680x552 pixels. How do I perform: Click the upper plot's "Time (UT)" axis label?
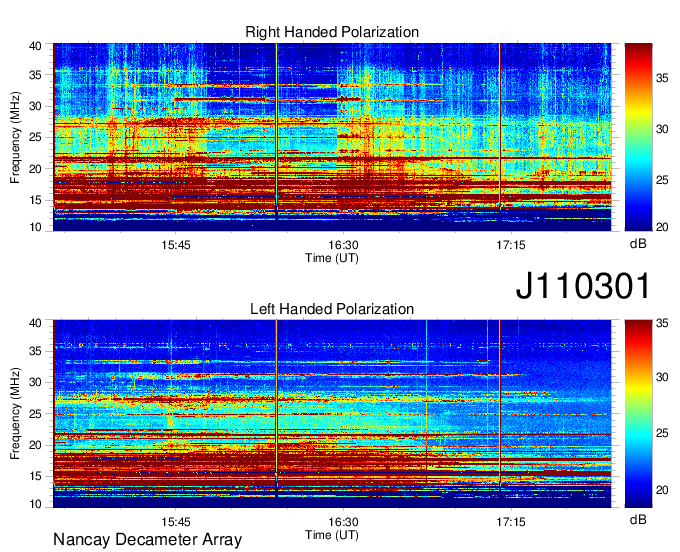pyautogui.click(x=332, y=258)
